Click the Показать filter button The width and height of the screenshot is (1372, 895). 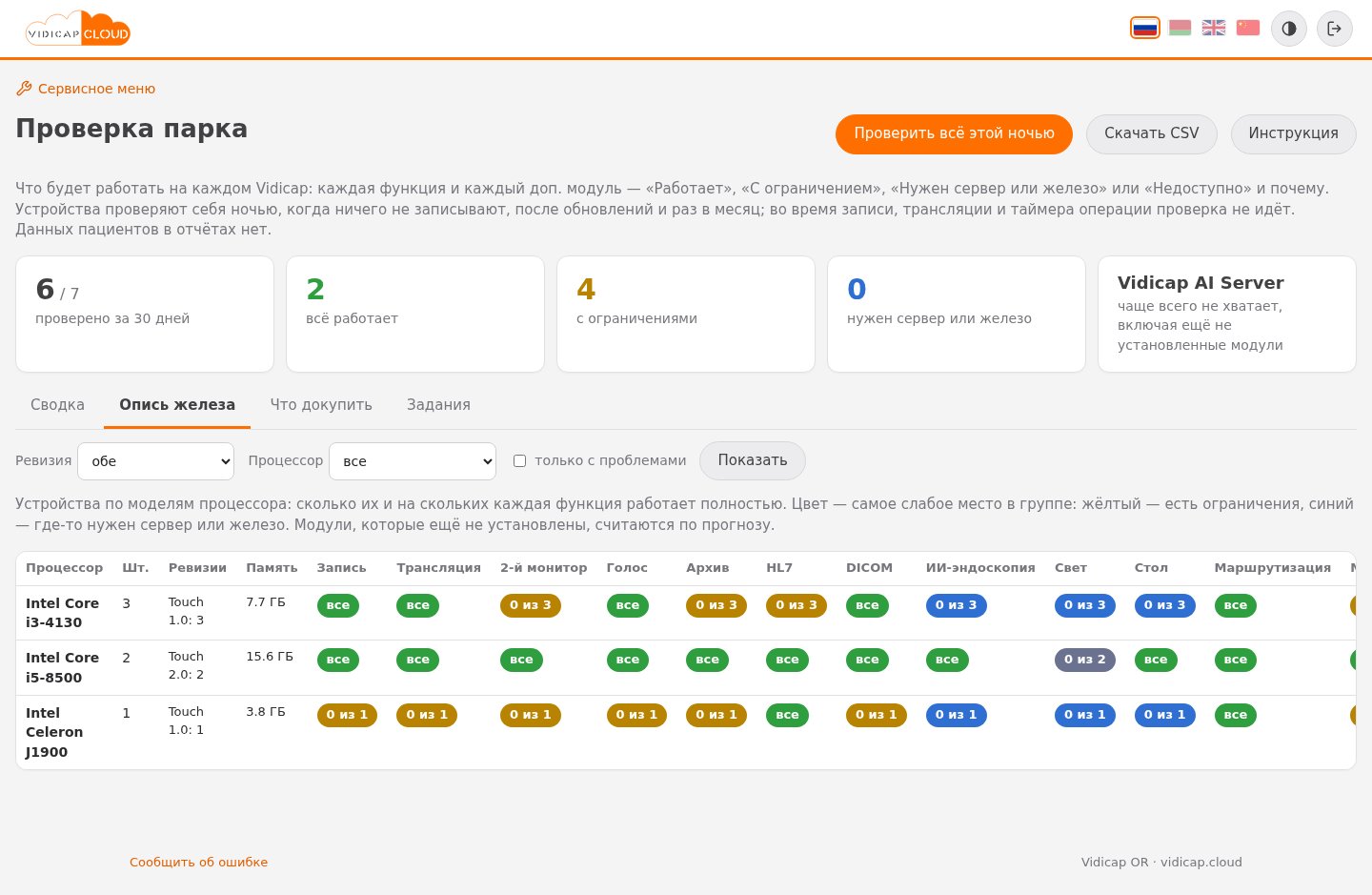pos(753,461)
